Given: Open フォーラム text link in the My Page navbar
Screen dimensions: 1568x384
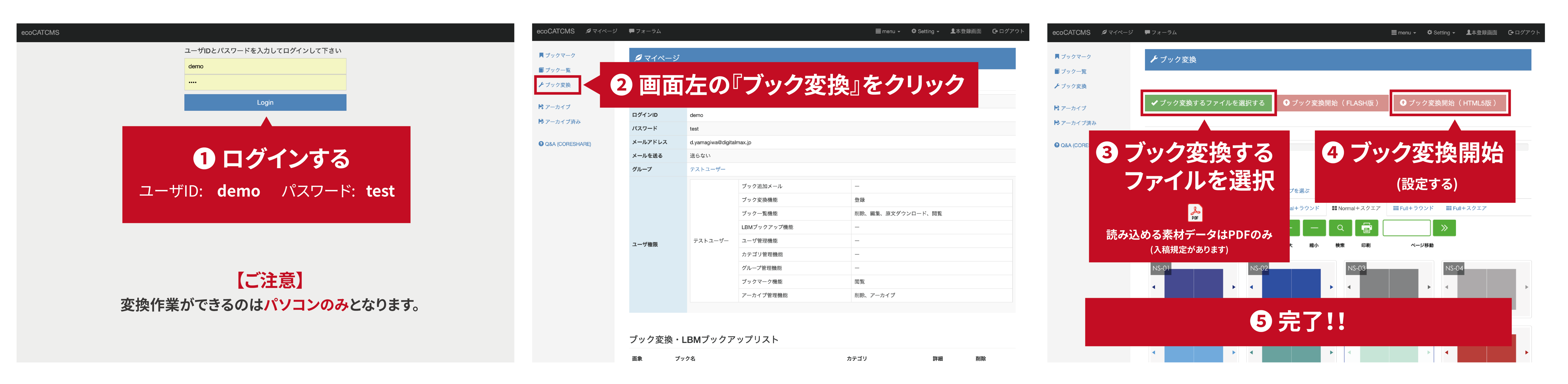Looking at the screenshot, I should coord(648,31).
